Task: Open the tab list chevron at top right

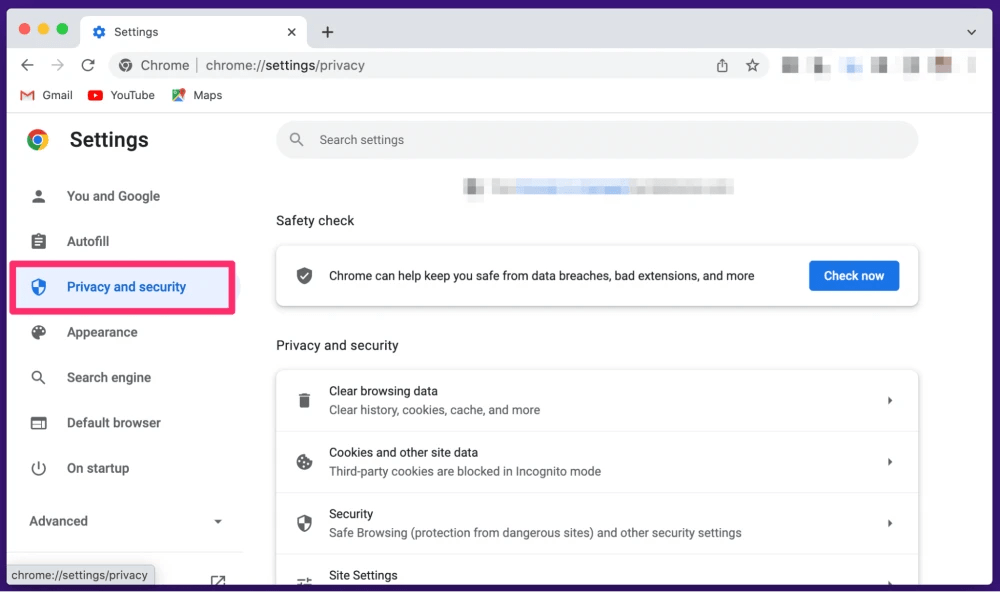Action: (970, 31)
